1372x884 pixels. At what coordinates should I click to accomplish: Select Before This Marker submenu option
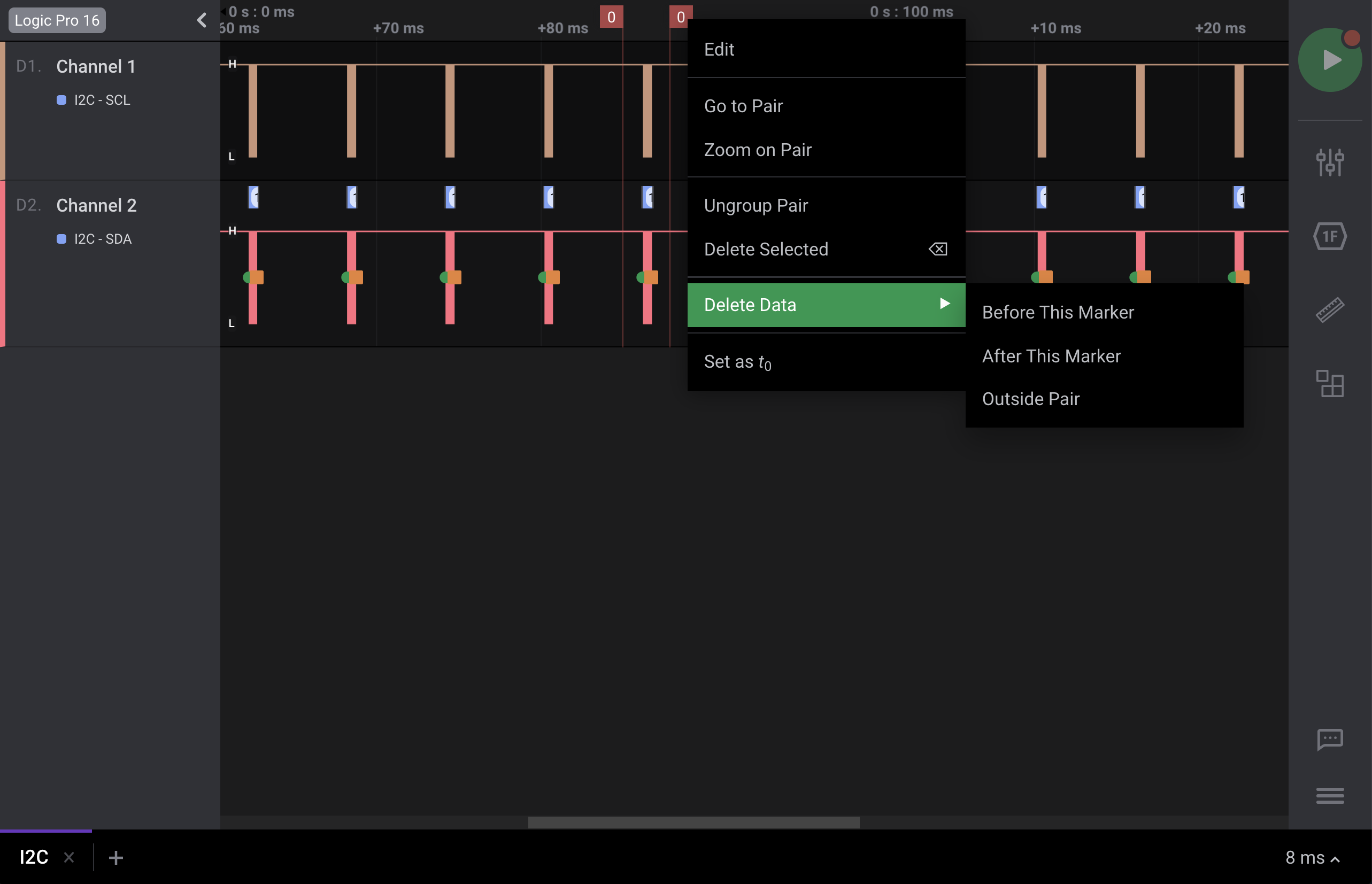tap(1058, 312)
